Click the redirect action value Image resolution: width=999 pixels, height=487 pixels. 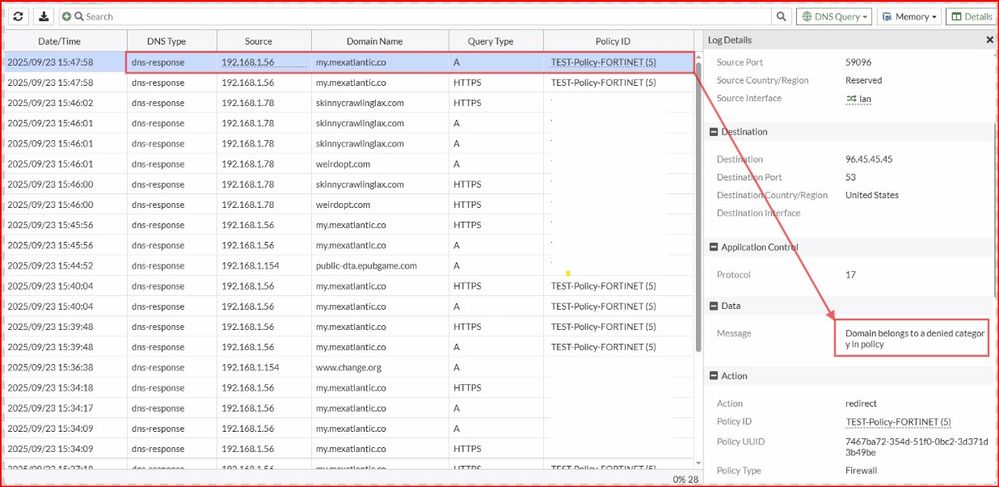tap(861, 403)
